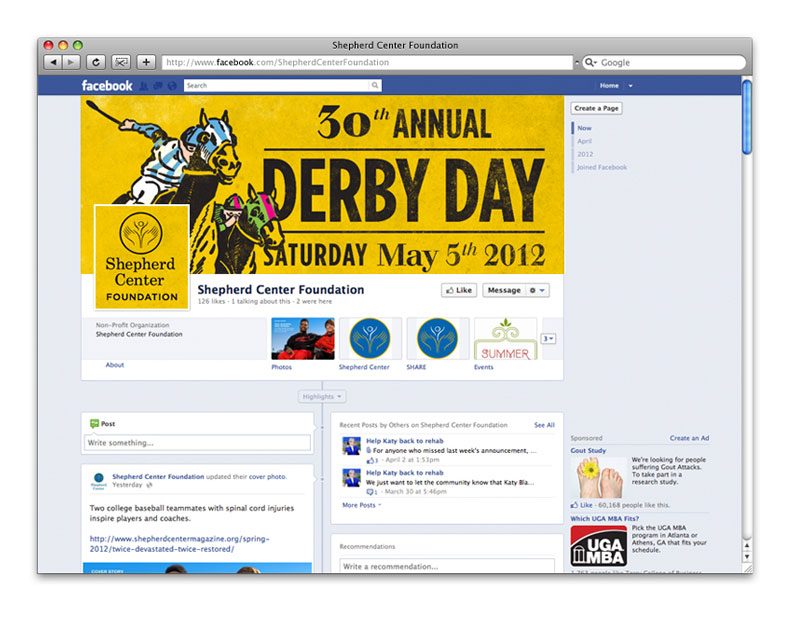Screen dimensions: 790x621
Task: Open the arrow next to the gear icon
Action: 542,291
